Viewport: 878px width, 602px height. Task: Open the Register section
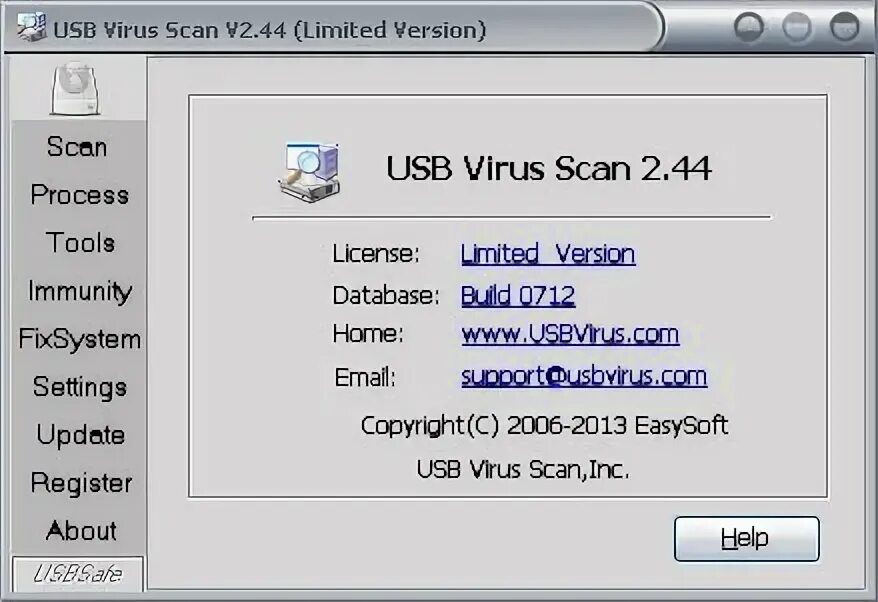click(x=81, y=483)
